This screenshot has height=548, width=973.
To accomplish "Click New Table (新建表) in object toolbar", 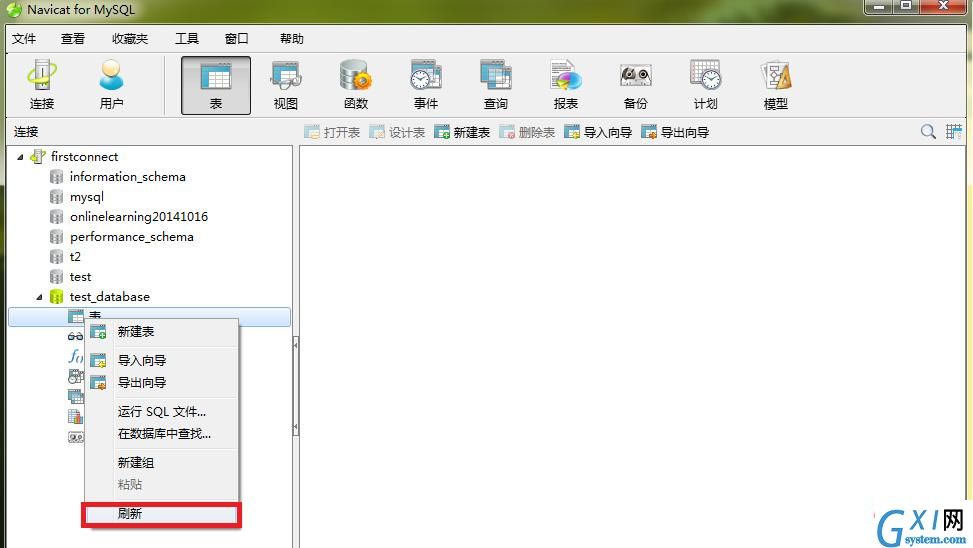I will click(x=462, y=132).
